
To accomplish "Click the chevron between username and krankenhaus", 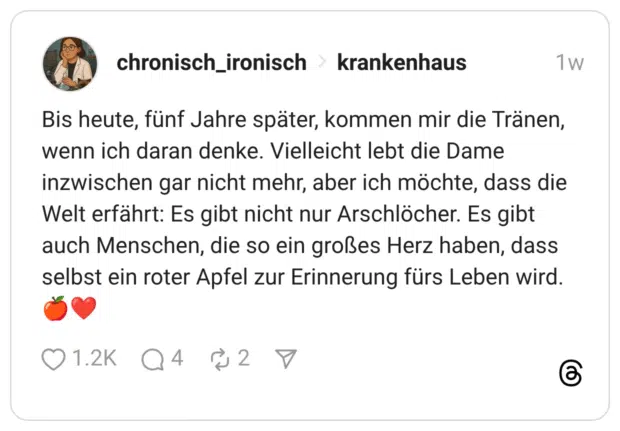I will pyautogui.click(x=322, y=63).
